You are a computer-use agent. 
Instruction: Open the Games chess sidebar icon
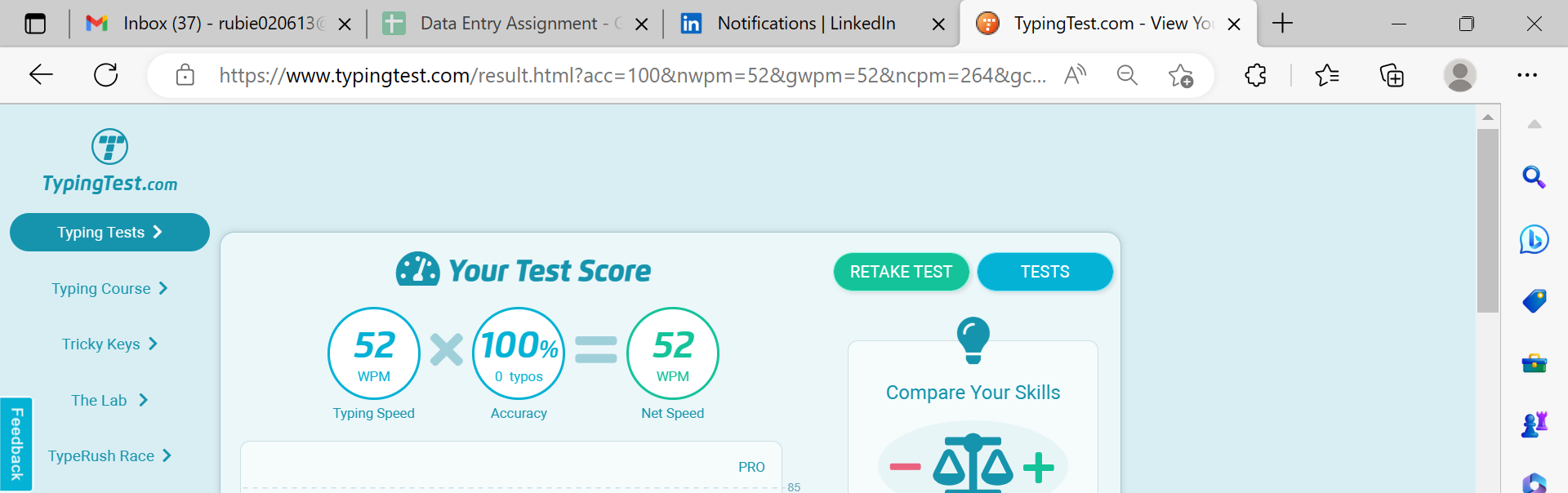click(x=1534, y=424)
